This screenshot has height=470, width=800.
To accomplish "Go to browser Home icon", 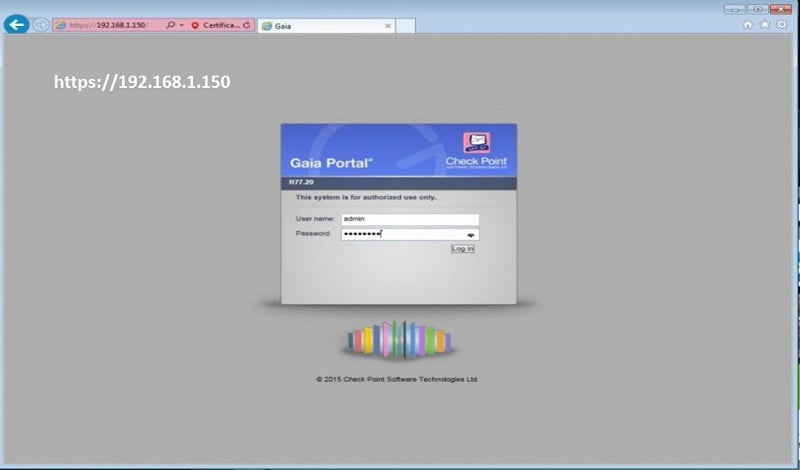I will [x=748, y=25].
